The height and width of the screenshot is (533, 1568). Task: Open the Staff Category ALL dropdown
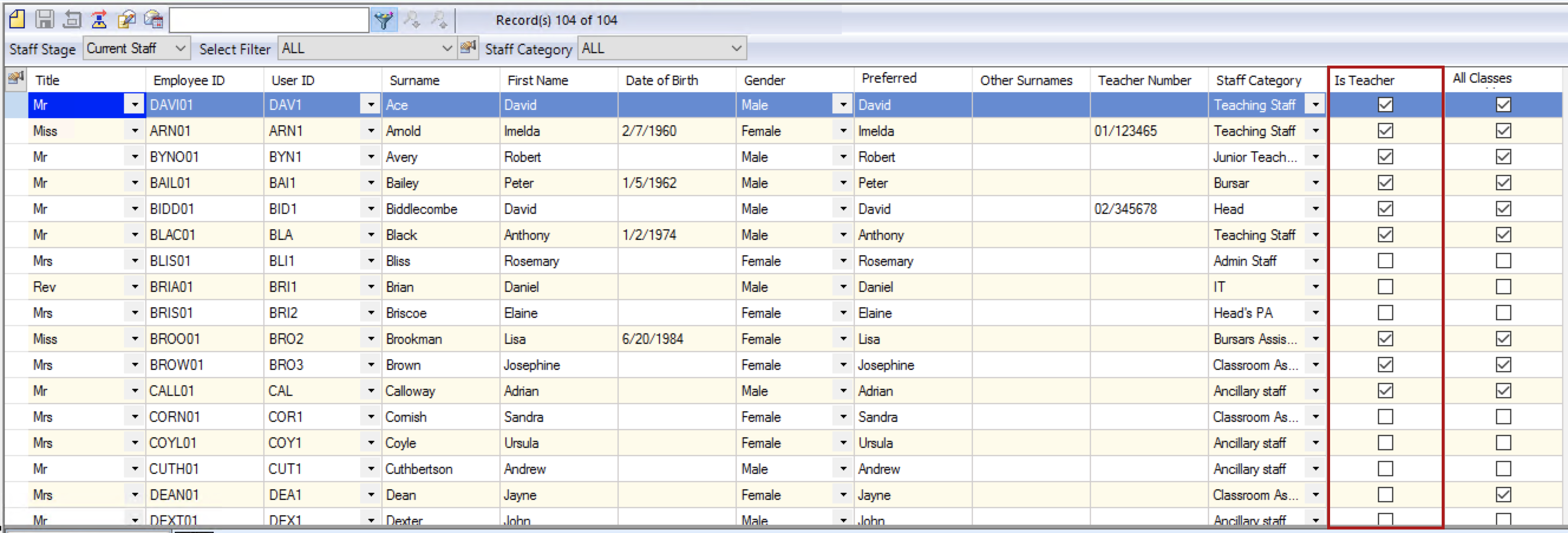tap(736, 48)
